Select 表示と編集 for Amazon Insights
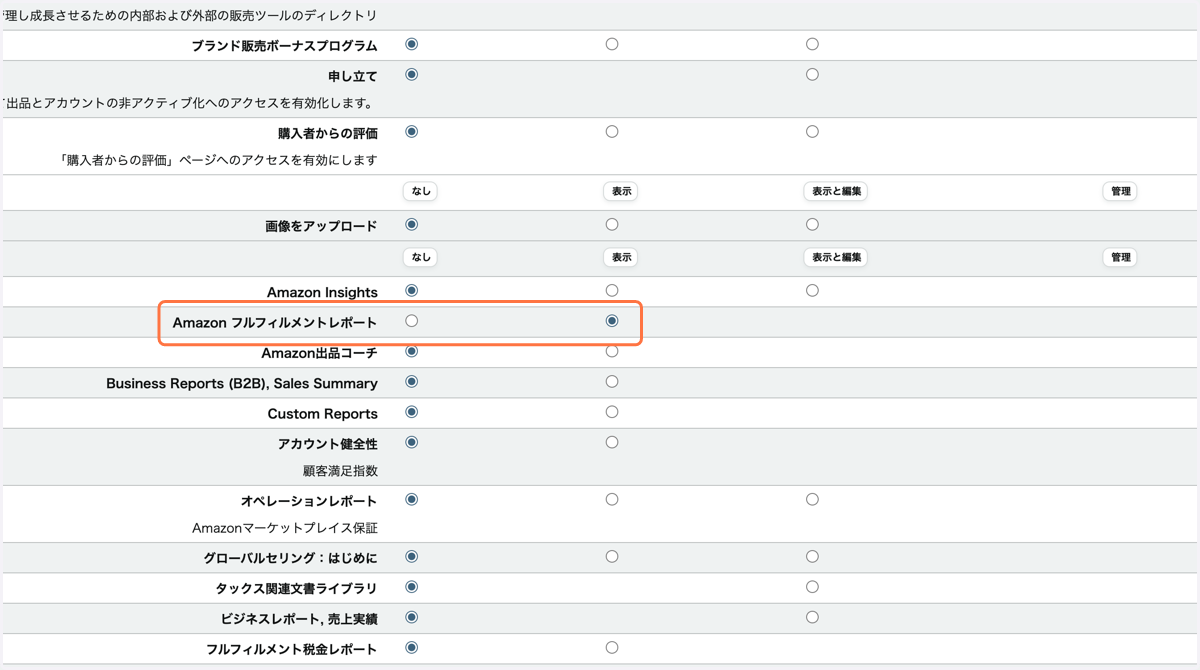 [x=812, y=290]
